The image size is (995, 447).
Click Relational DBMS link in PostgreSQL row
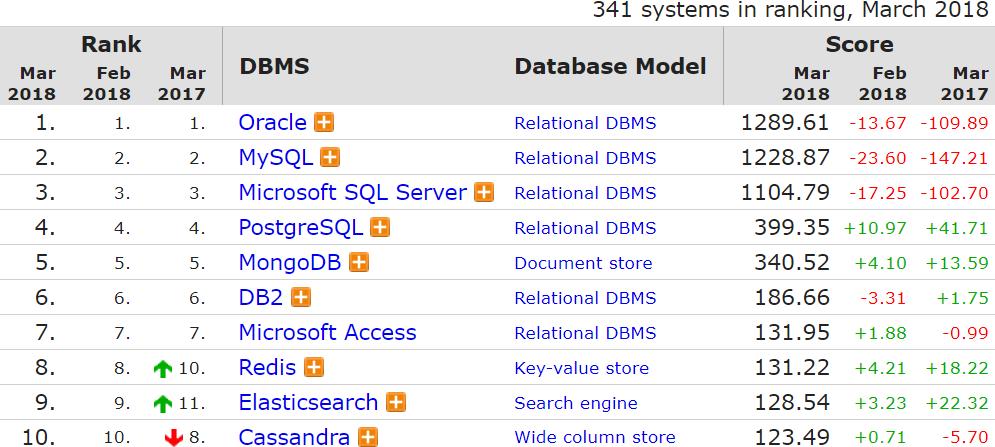[585, 228]
